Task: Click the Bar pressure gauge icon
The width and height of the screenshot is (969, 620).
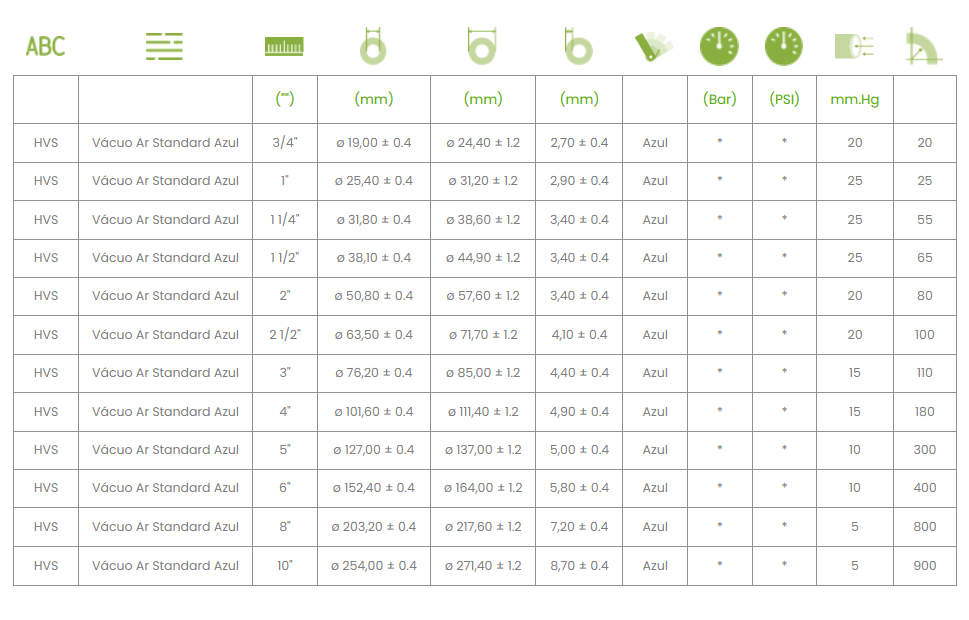Action: click(x=719, y=46)
